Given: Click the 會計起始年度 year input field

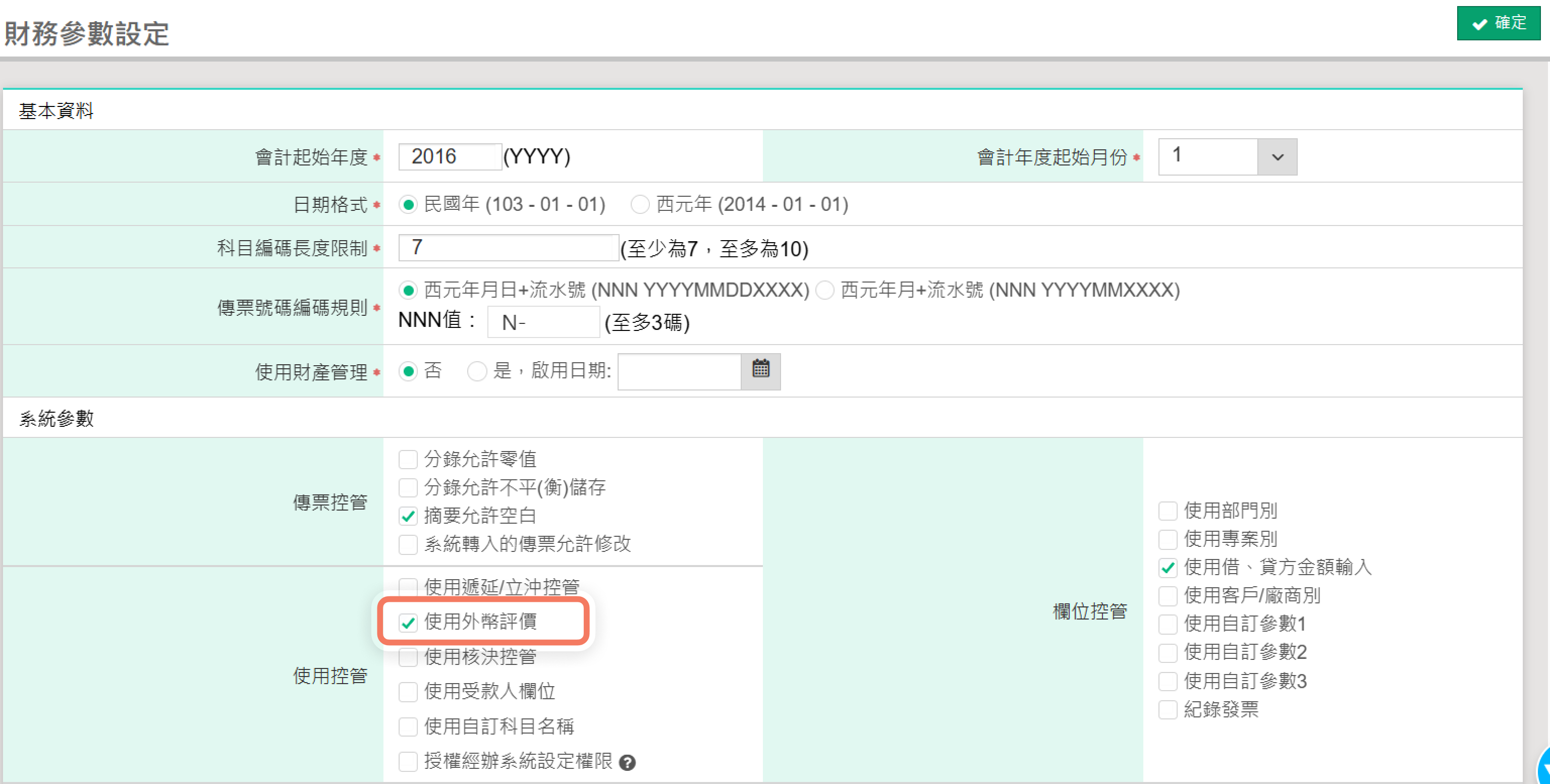Looking at the screenshot, I should pyautogui.click(x=450, y=156).
